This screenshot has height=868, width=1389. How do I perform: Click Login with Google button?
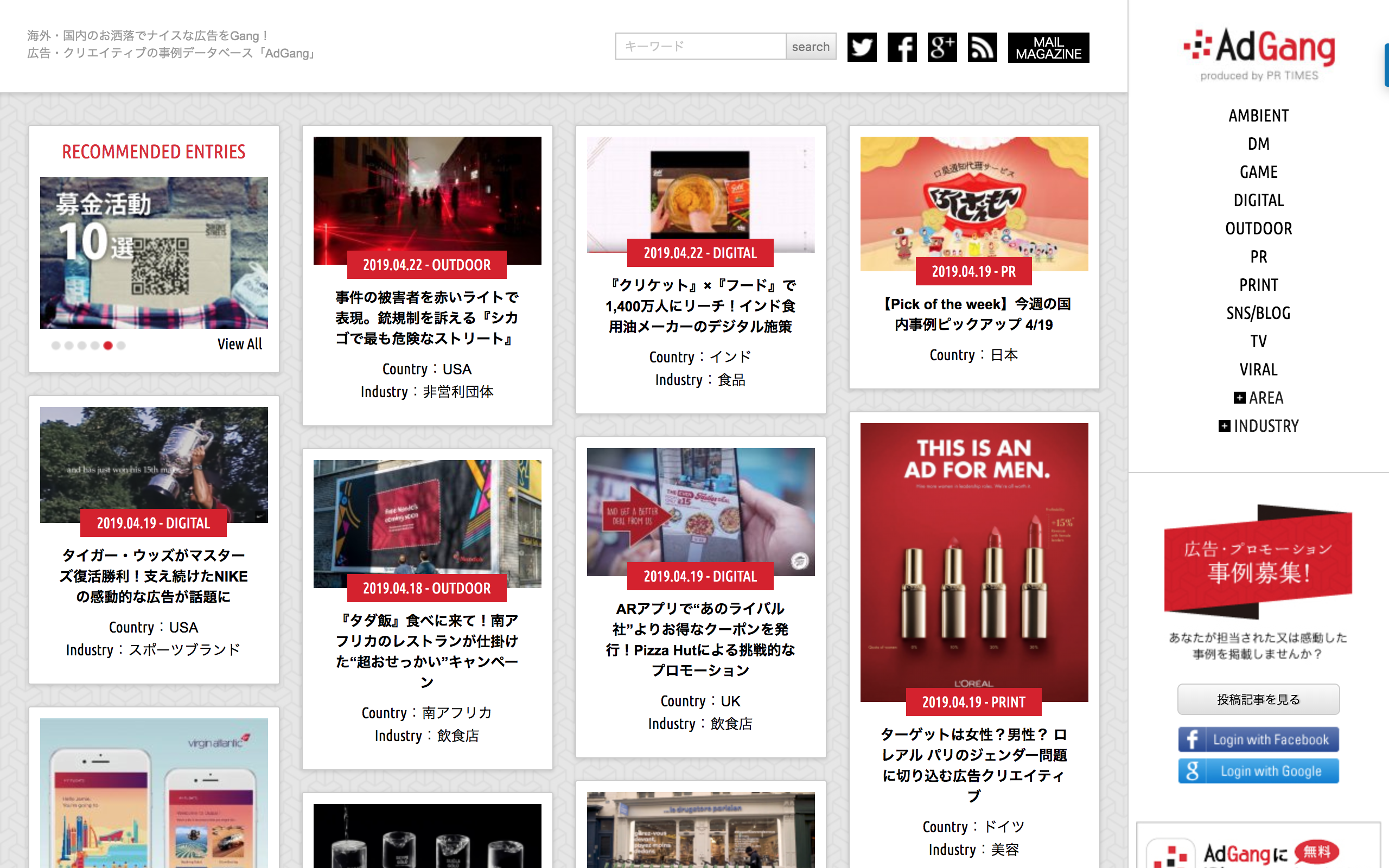click(x=1258, y=771)
